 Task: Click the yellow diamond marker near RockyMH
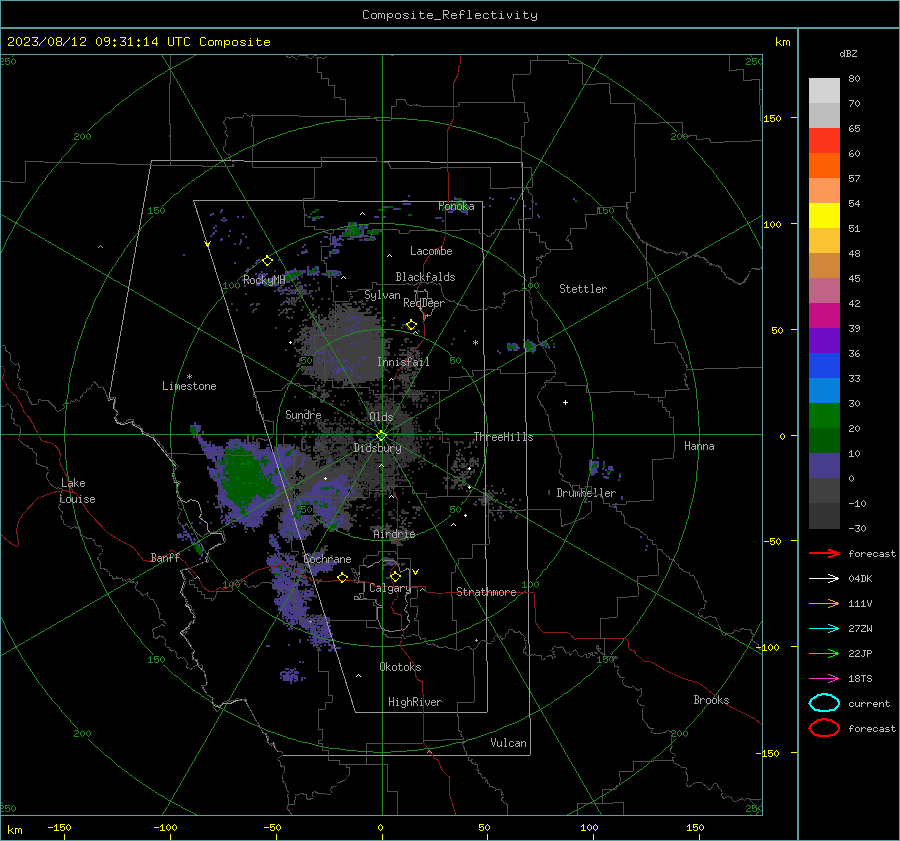click(267, 261)
